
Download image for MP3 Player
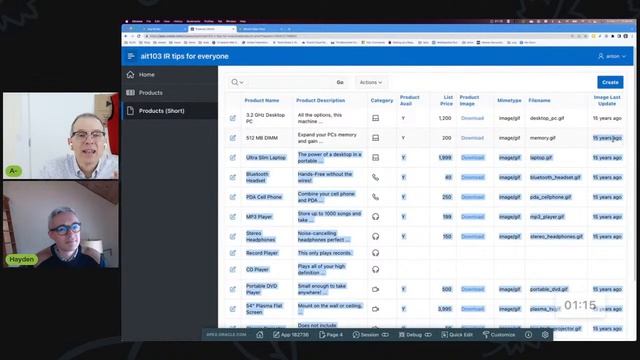click(x=472, y=217)
